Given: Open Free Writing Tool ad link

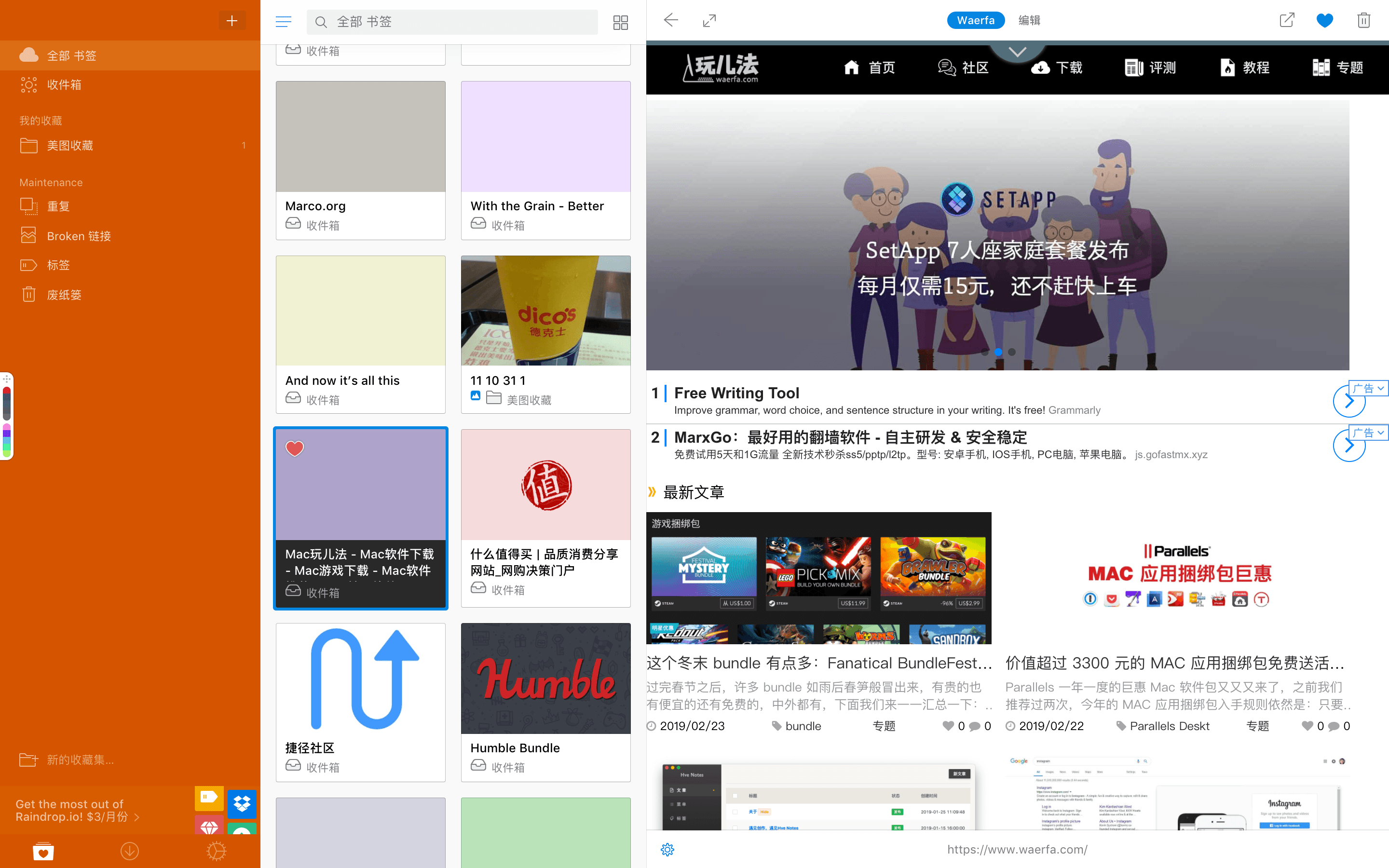Looking at the screenshot, I should coord(736,393).
